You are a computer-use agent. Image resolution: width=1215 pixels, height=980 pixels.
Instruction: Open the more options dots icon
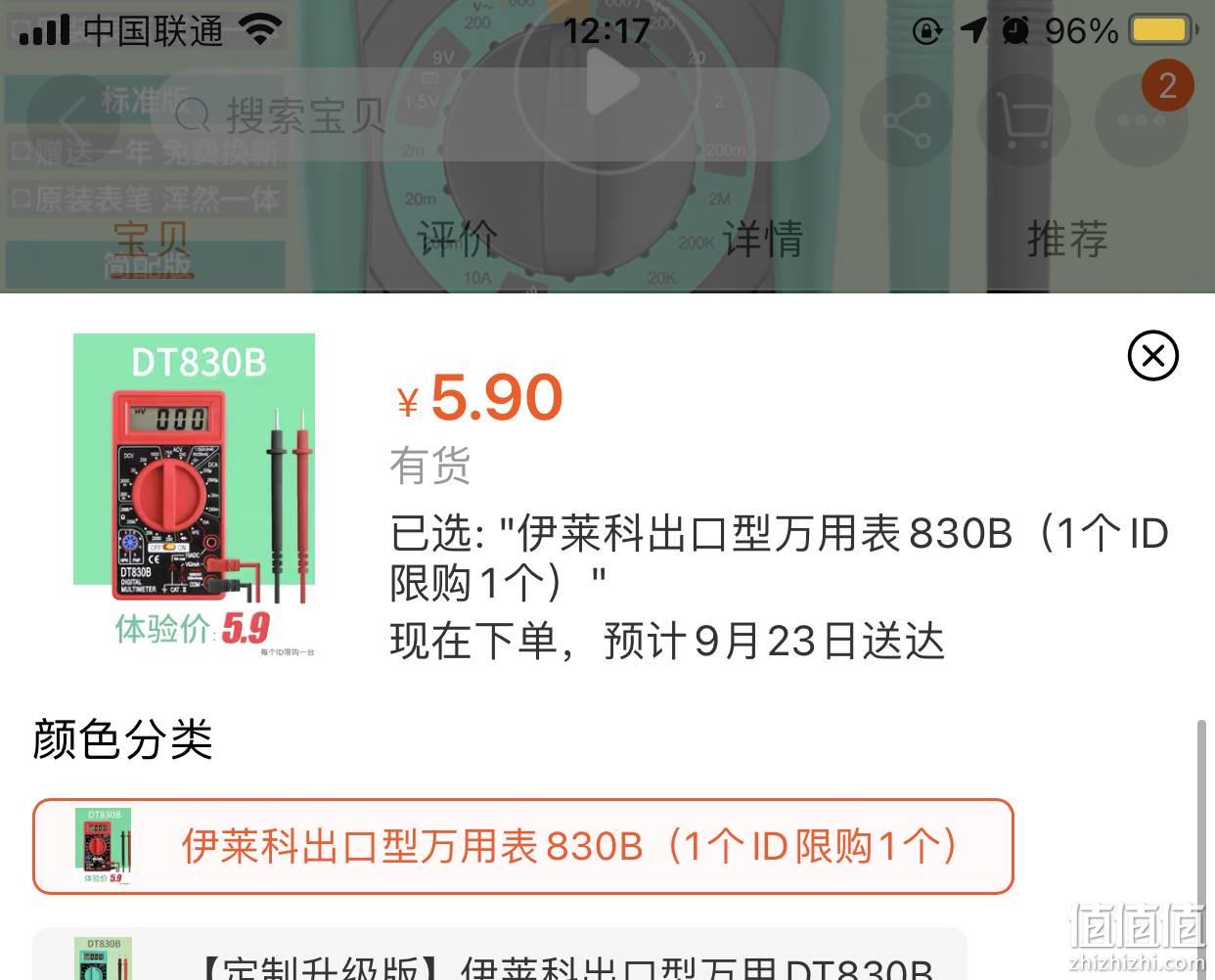click(1141, 120)
